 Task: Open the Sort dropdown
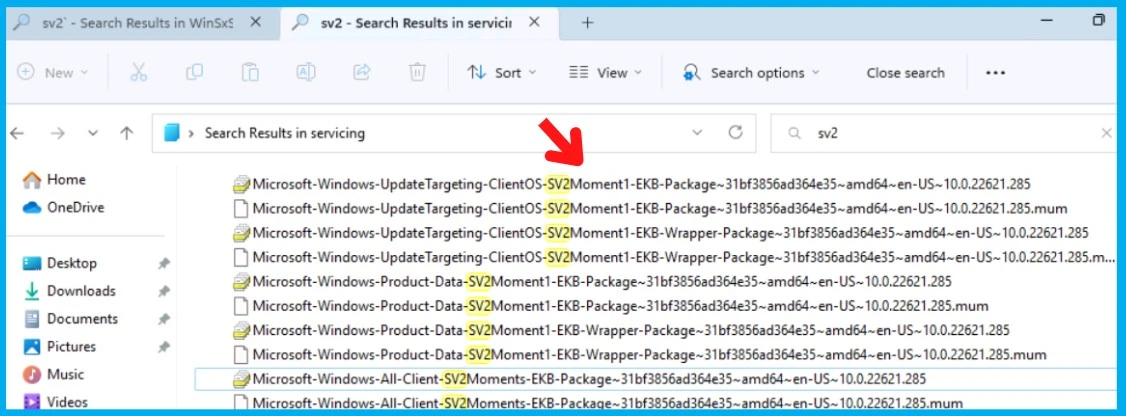502,73
